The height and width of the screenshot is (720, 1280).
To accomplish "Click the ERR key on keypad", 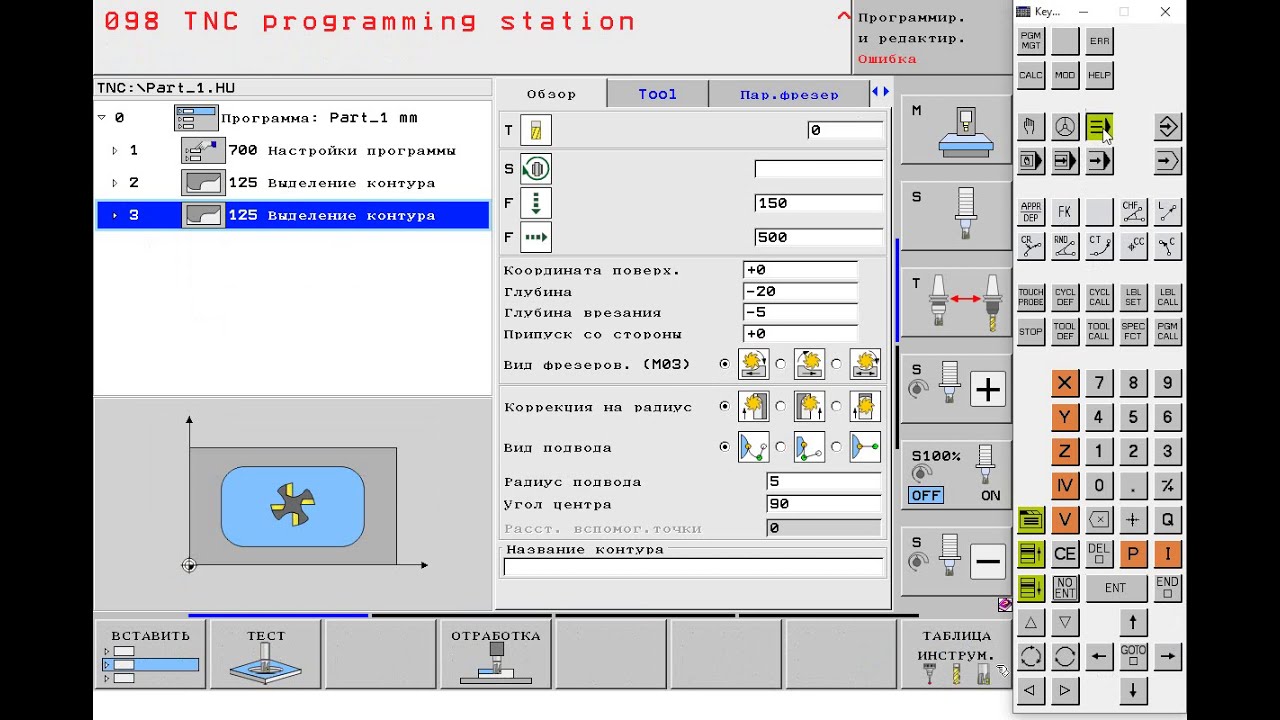I will (x=1099, y=41).
